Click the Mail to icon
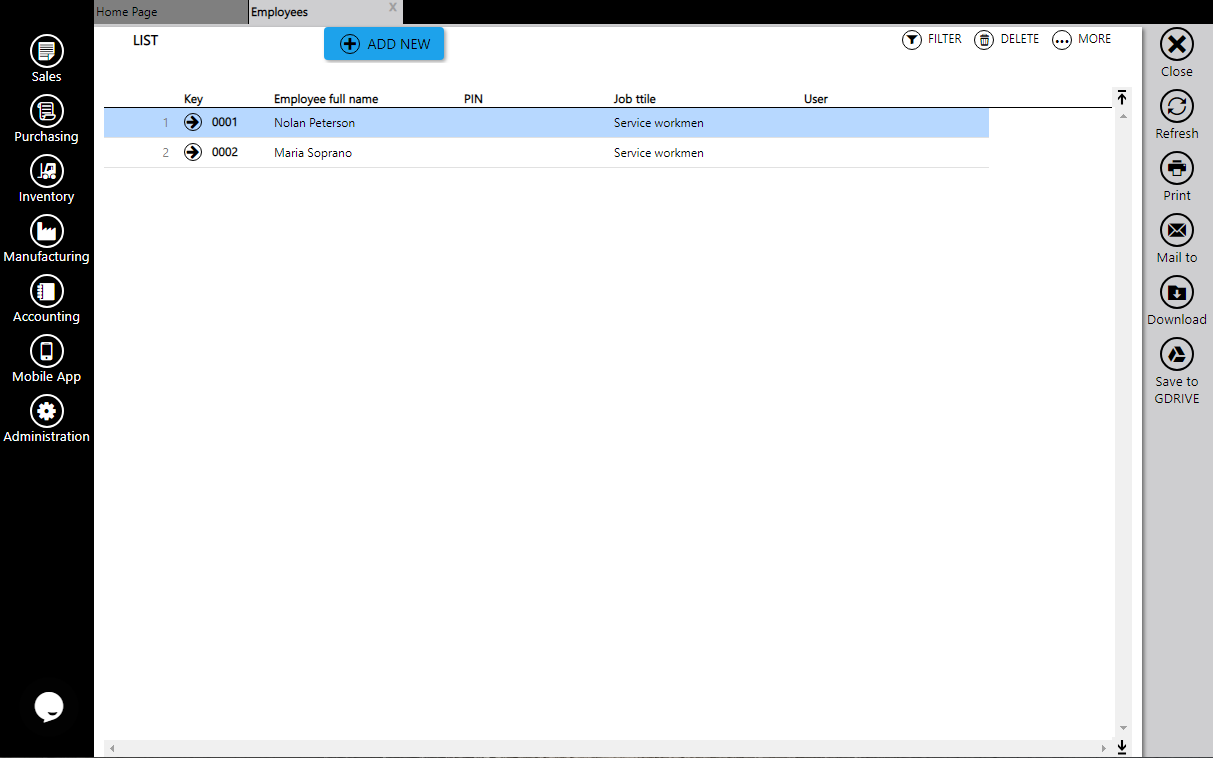The image size is (1213, 758). point(1177,230)
